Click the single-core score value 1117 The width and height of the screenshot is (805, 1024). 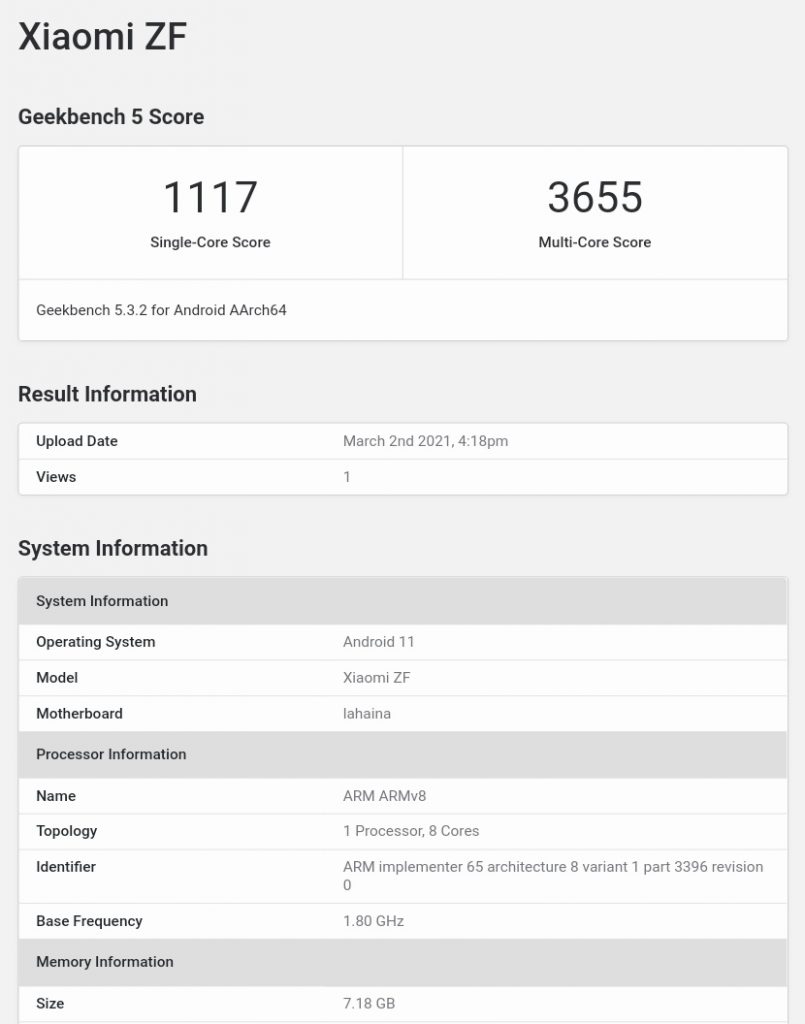[x=210, y=197]
